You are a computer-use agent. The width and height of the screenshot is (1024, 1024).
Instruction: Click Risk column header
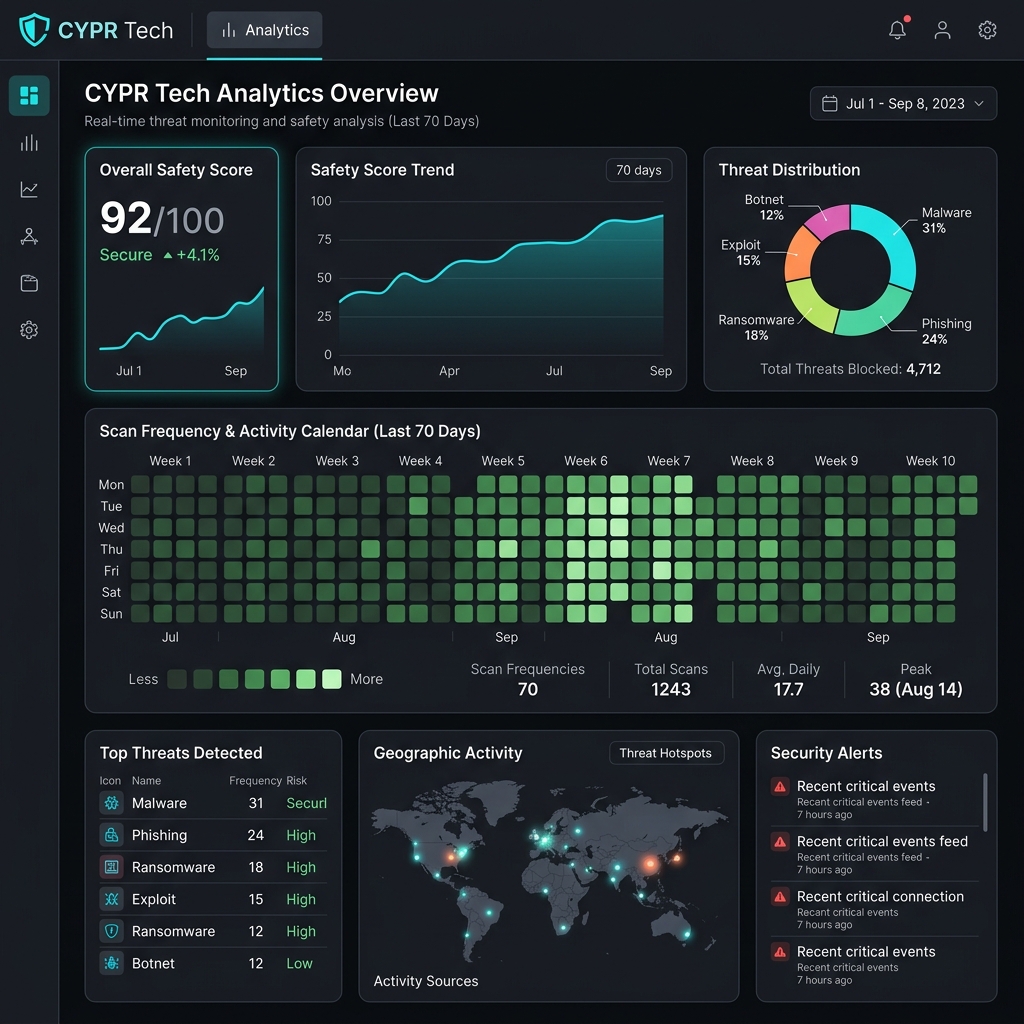point(296,780)
